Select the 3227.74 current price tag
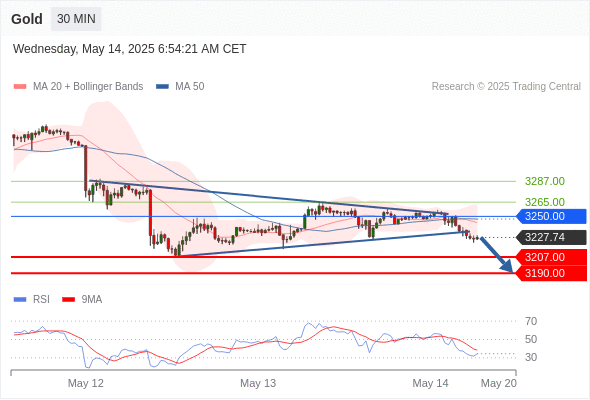This screenshot has width=590, height=400. [551, 237]
